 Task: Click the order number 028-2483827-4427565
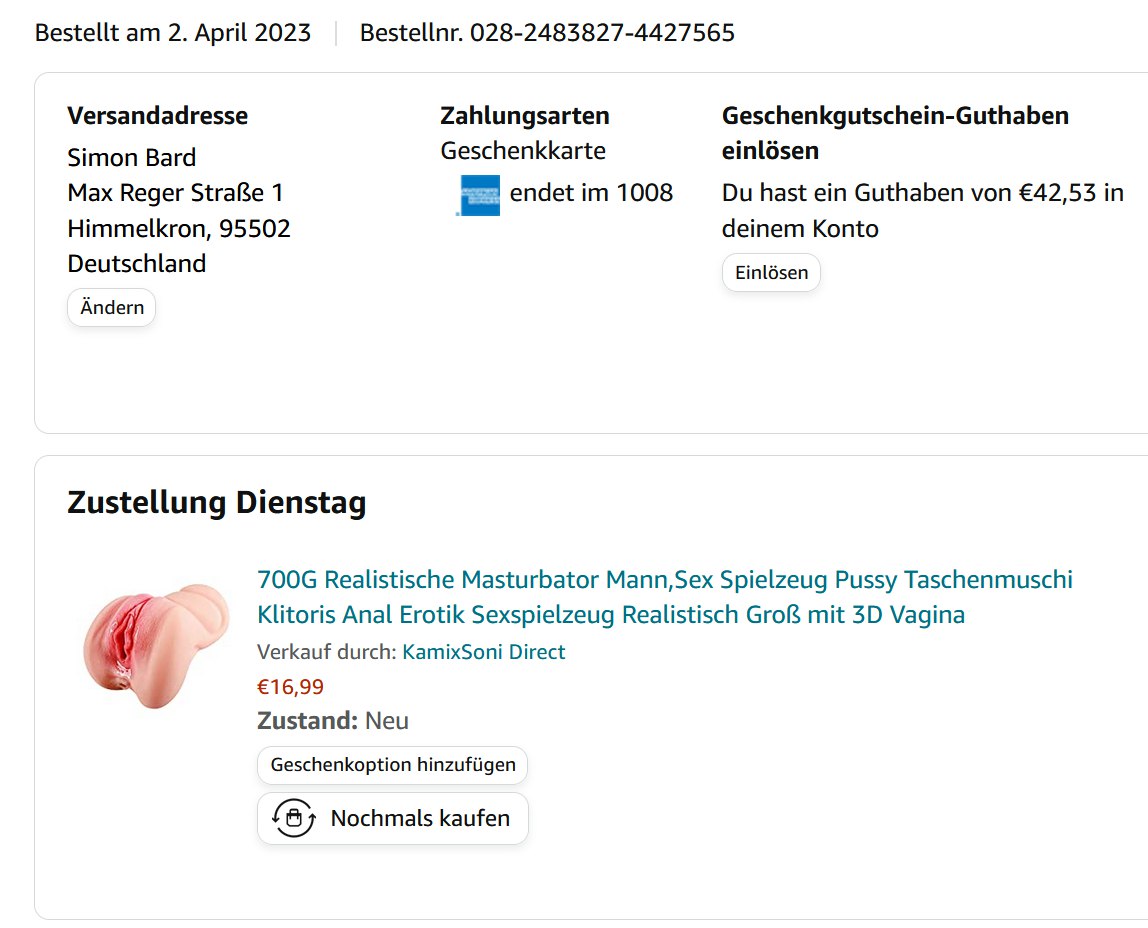click(x=602, y=33)
